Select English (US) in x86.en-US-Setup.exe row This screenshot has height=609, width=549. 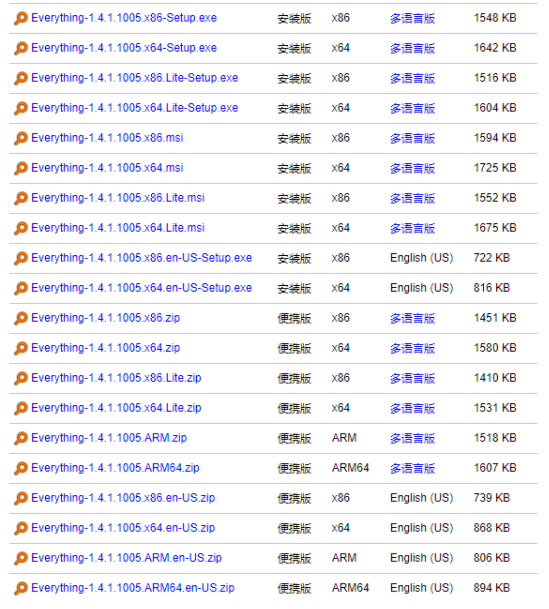(422, 258)
